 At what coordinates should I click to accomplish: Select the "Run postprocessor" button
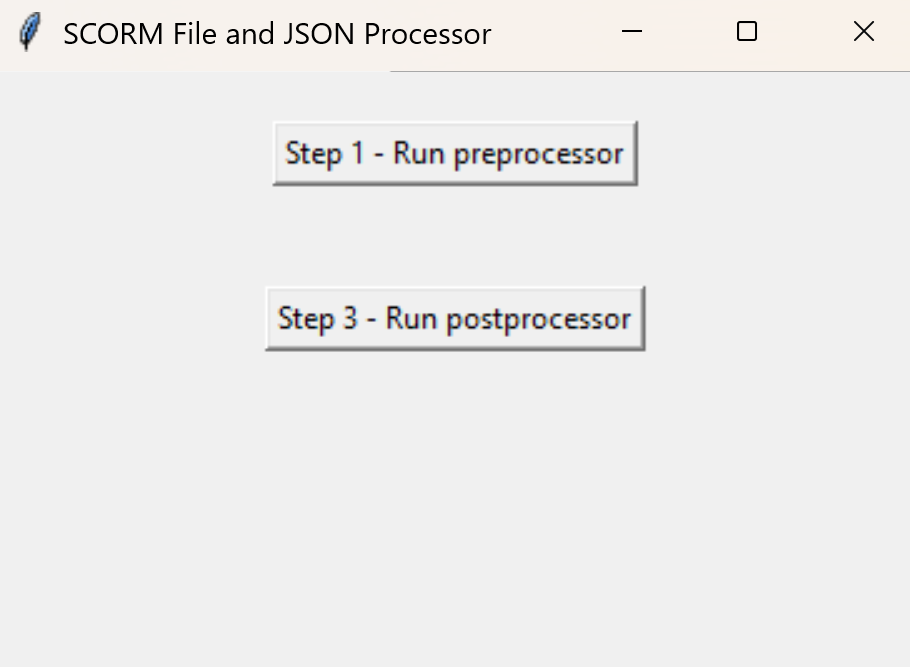455,318
